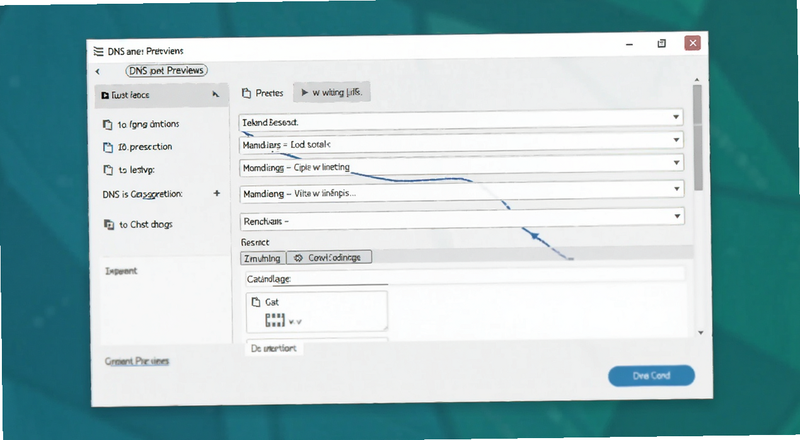Switch to the Prectes tab
The height and width of the screenshot is (440, 800).
(x=263, y=93)
